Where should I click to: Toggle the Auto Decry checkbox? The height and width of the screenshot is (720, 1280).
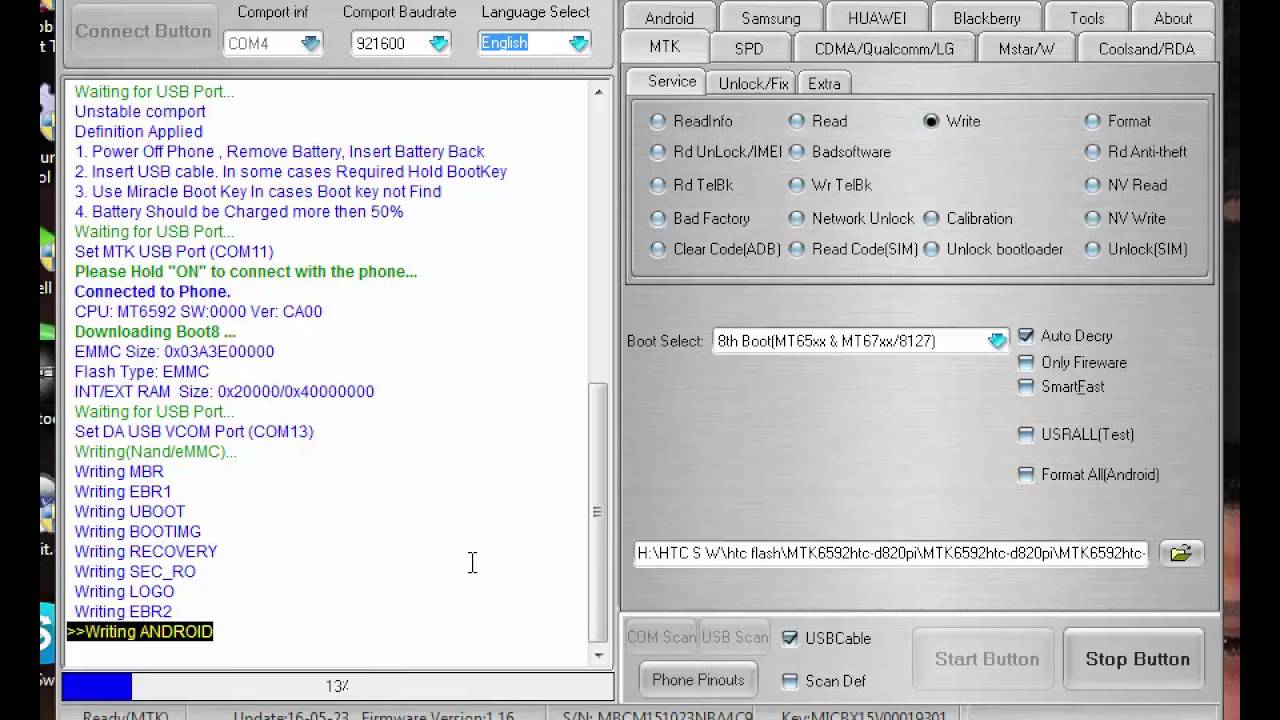[1026, 336]
